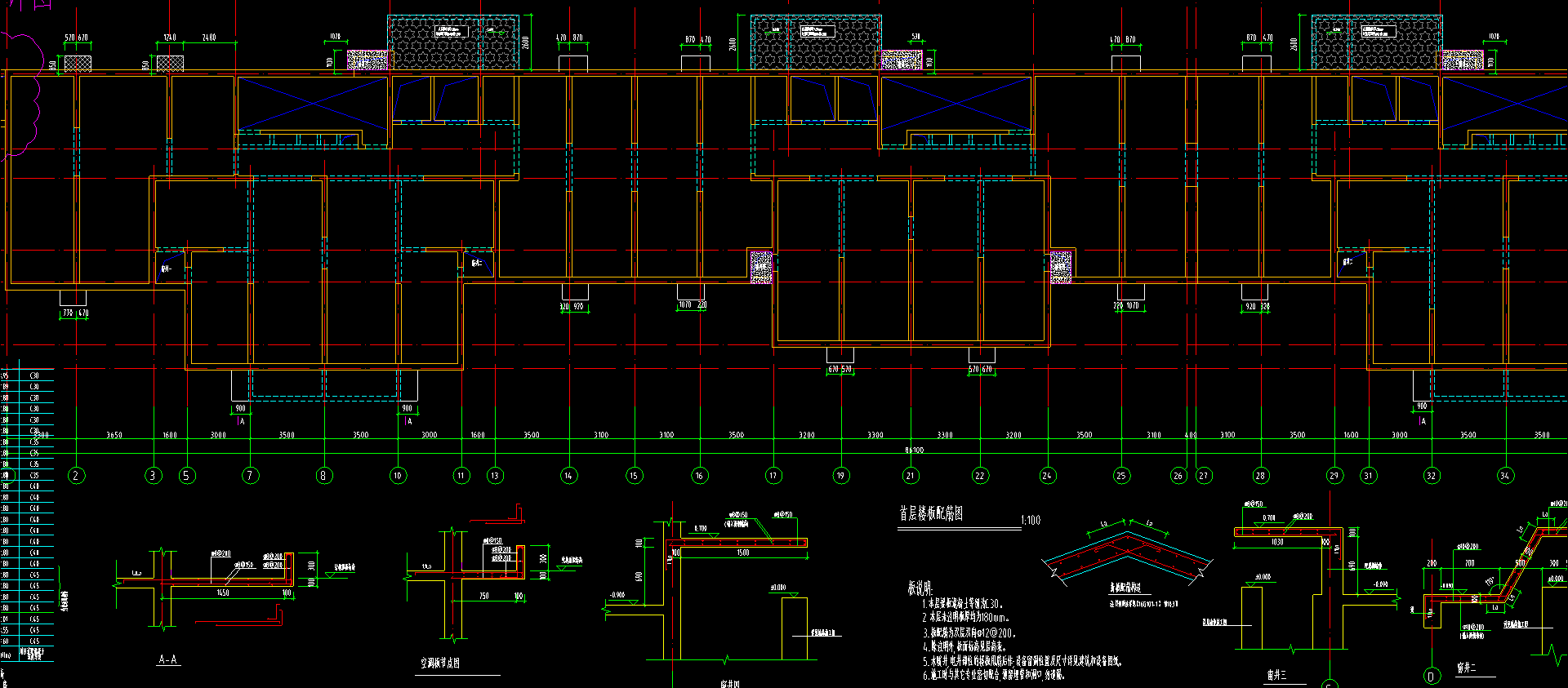Select note line 6 in slab notes
This screenshot has width=1568, height=688.
pos(994,675)
